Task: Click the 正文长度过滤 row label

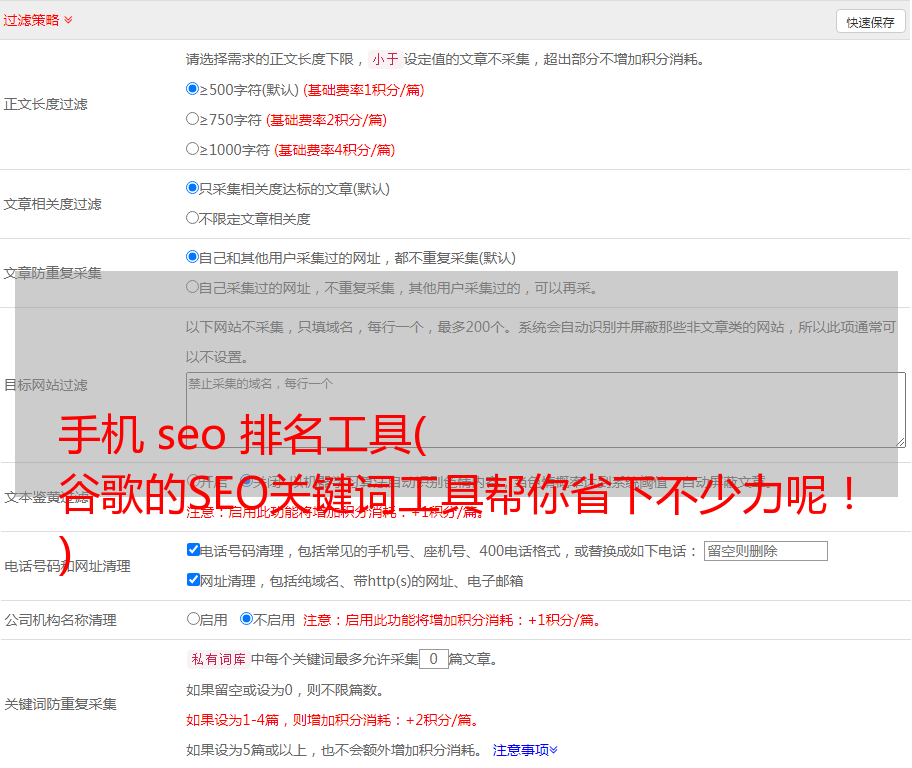Action: 45,104
